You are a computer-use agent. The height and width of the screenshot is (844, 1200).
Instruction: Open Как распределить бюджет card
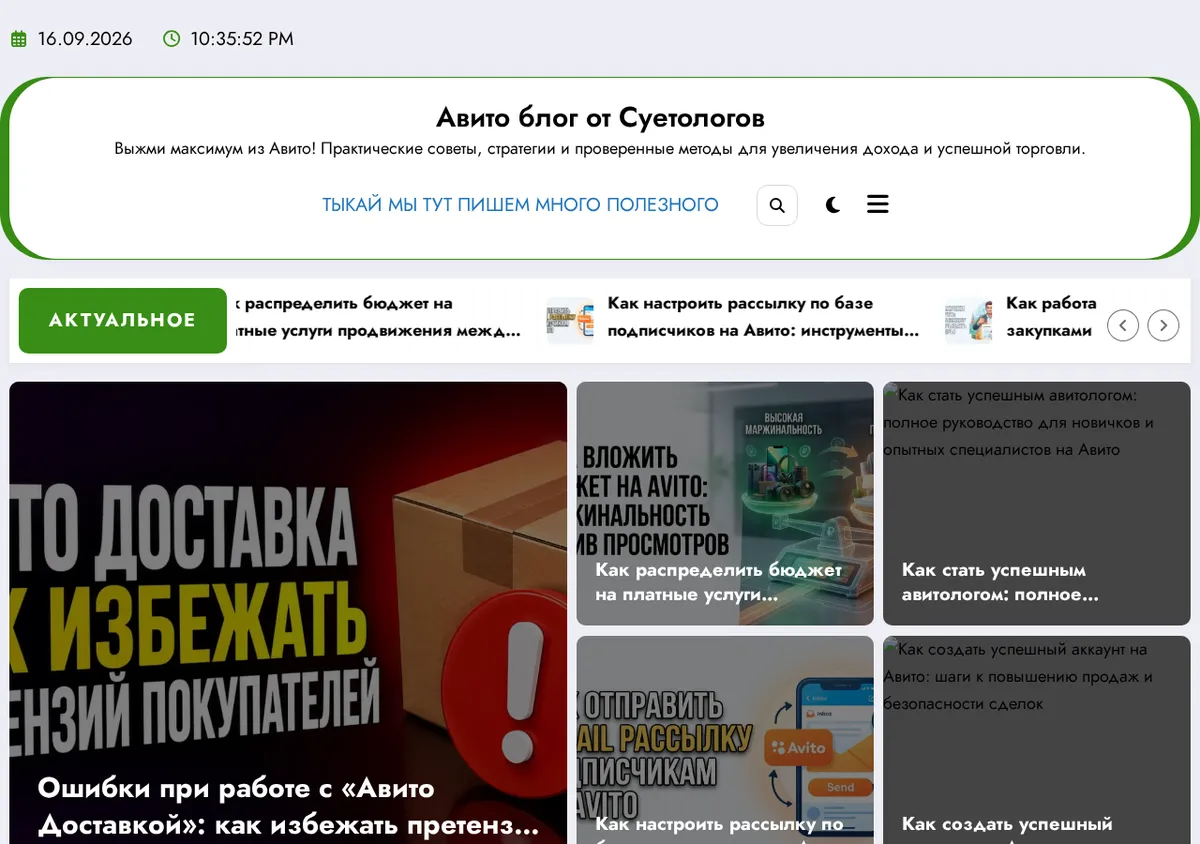pyautogui.click(x=725, y=504)
